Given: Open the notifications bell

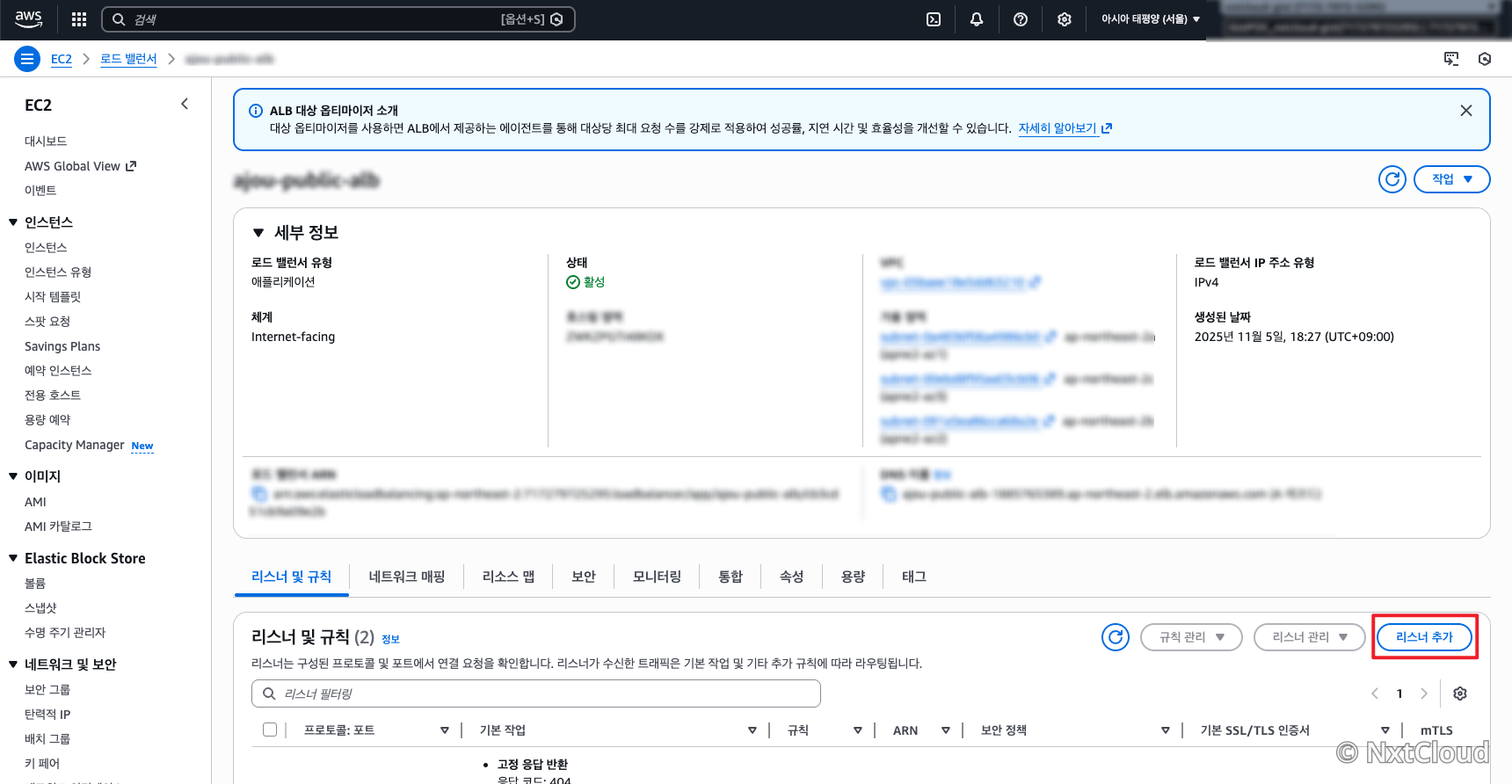Looking at the screenshot, I should [977, 19].
